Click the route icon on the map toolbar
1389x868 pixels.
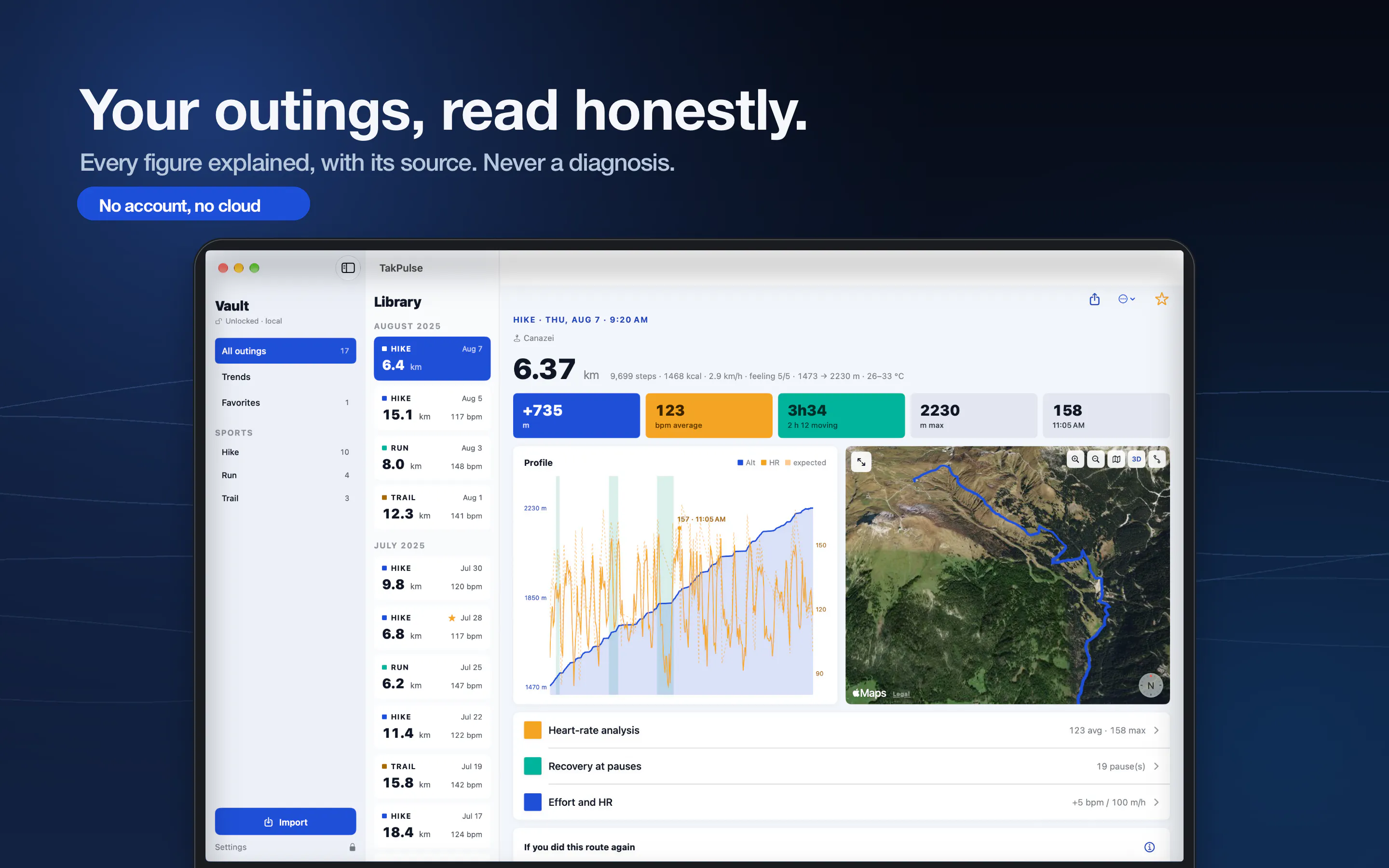(x=1157, y=459)
